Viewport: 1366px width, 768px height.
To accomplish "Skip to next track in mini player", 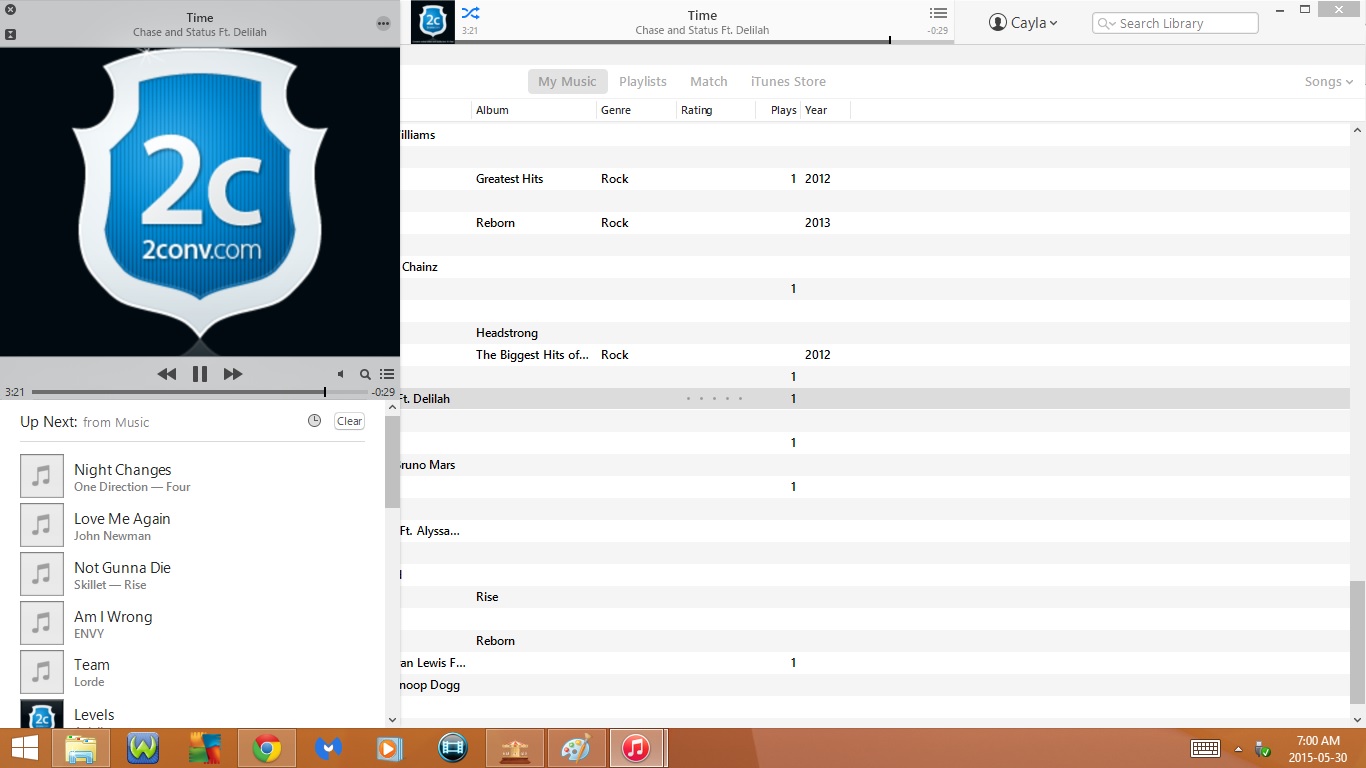I will 233,374.
